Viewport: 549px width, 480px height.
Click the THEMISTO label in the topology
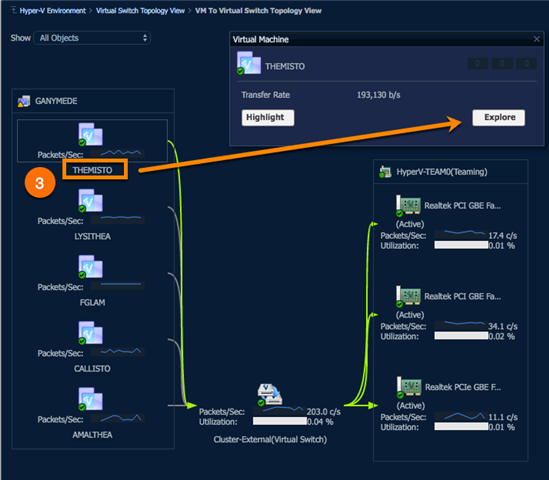(x=92, y=170)
